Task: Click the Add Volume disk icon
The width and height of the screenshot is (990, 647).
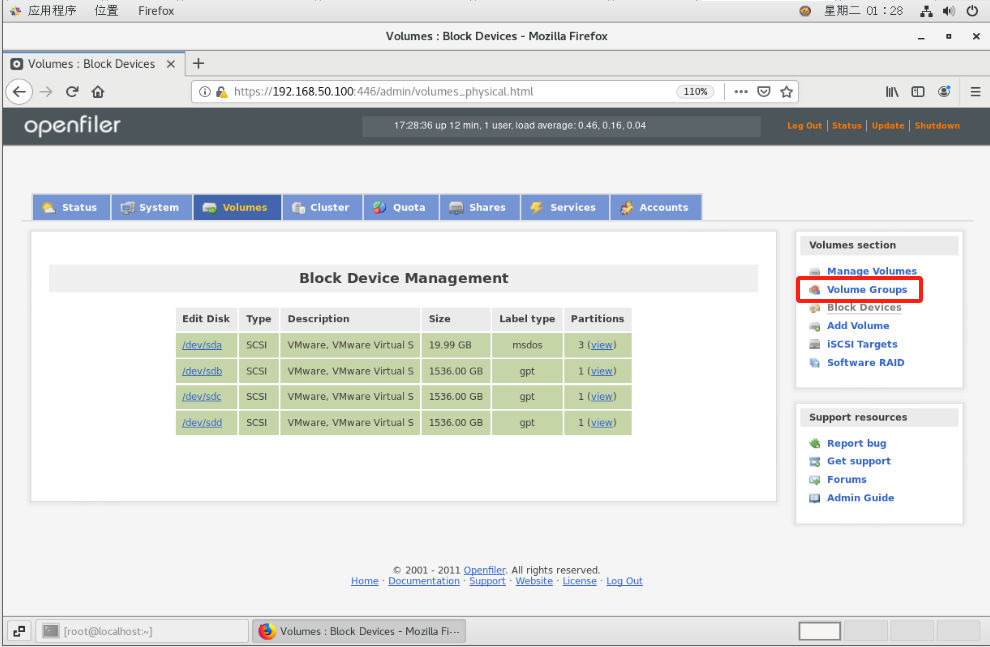Action: click(x=814, y=326)
